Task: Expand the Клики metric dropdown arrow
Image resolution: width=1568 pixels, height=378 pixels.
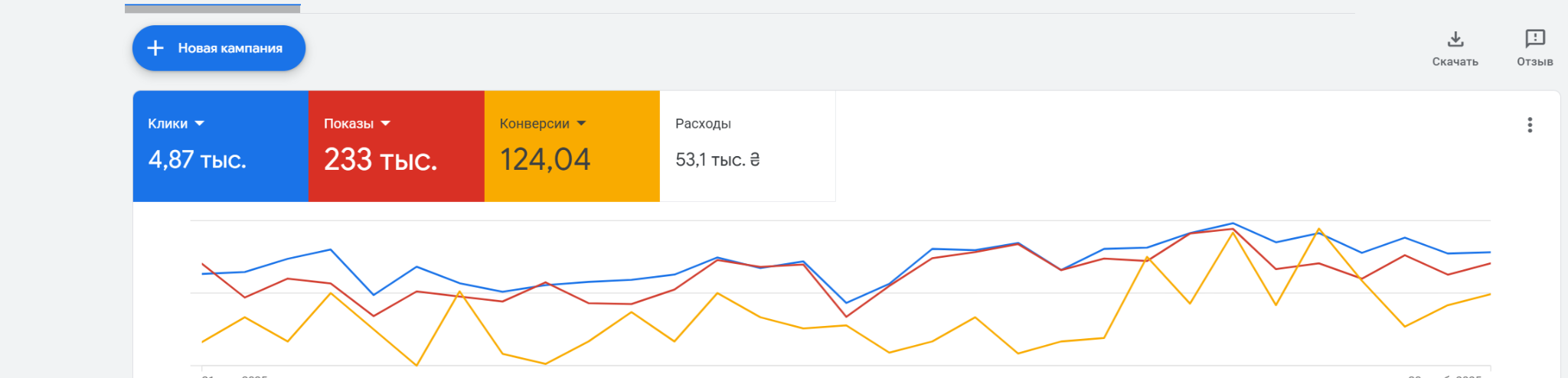Action: pos(200,123)
